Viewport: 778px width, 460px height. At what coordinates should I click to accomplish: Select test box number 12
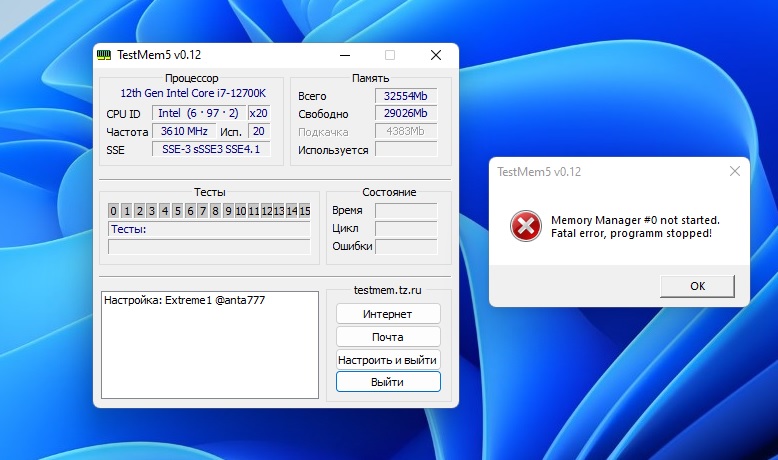tap(266, 211)
